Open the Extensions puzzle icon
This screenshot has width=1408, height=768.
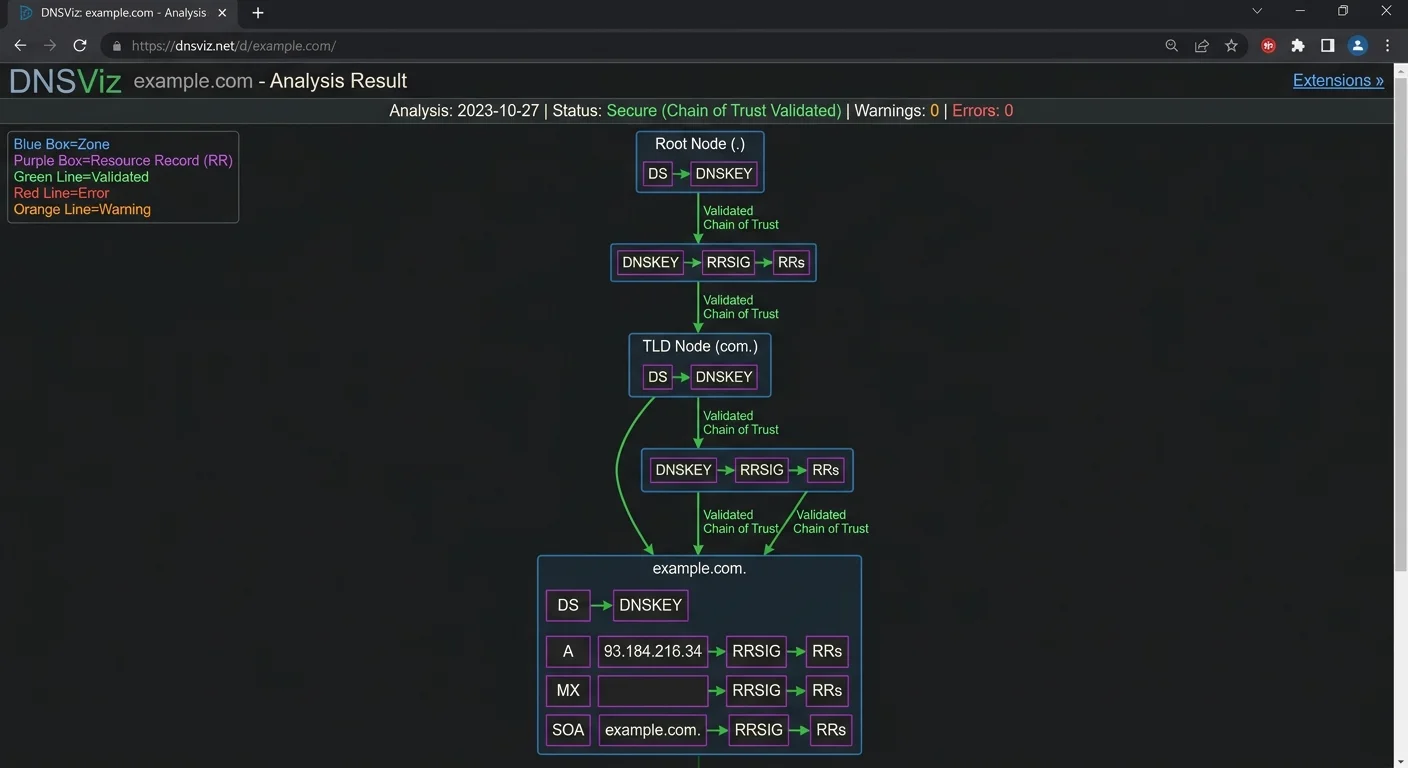coord(1298,46)
